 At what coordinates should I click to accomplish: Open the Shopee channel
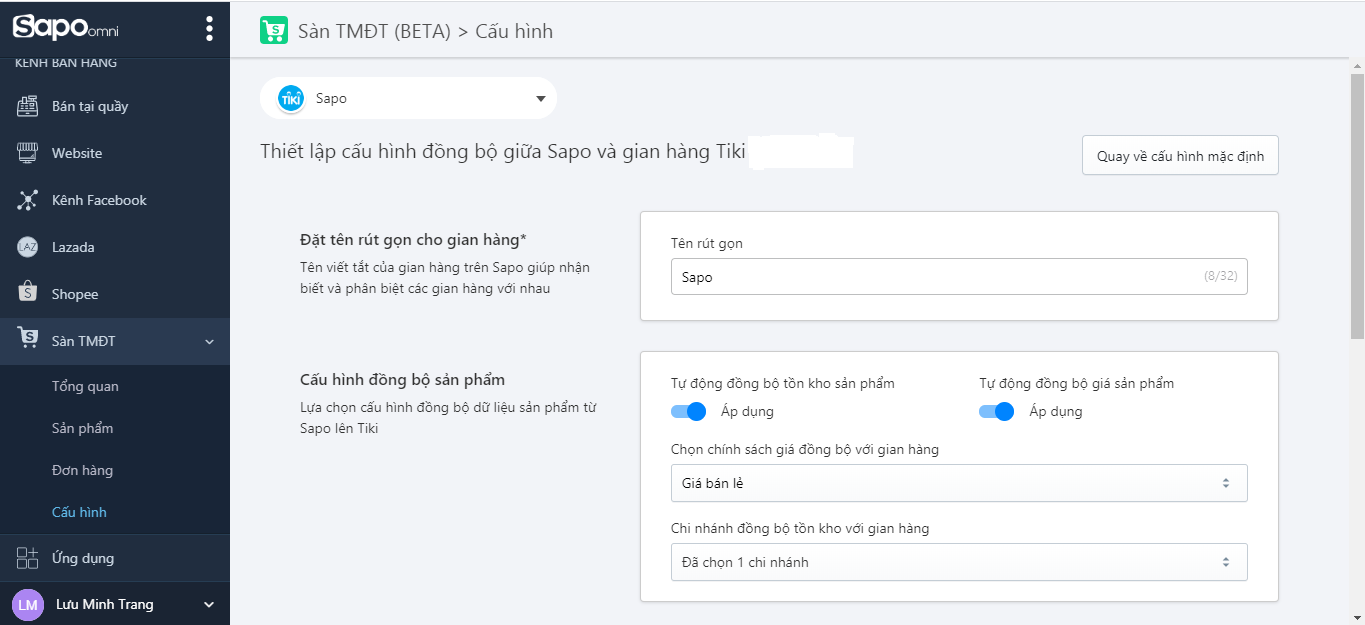pyautogui.click(x=74, y=293)
